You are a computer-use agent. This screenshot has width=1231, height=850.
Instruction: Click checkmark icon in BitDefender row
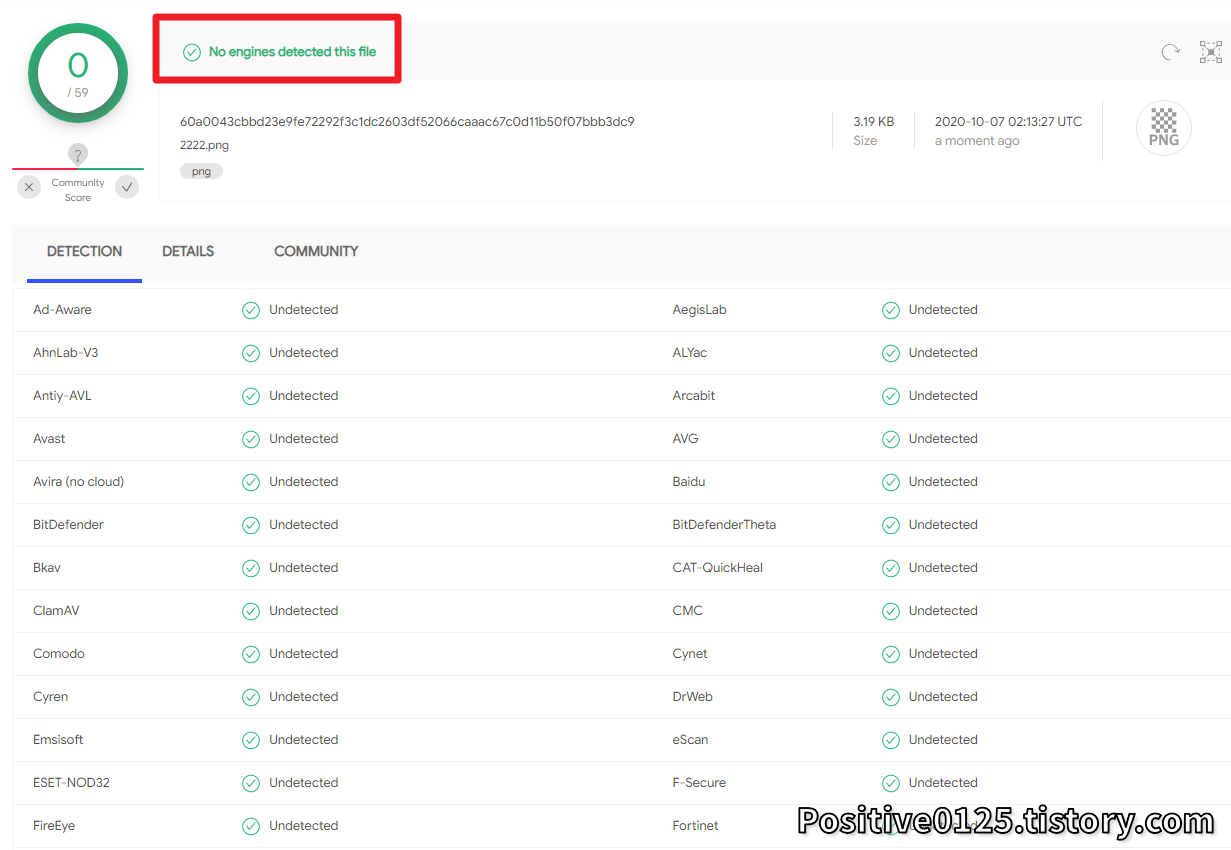(251, 525)
